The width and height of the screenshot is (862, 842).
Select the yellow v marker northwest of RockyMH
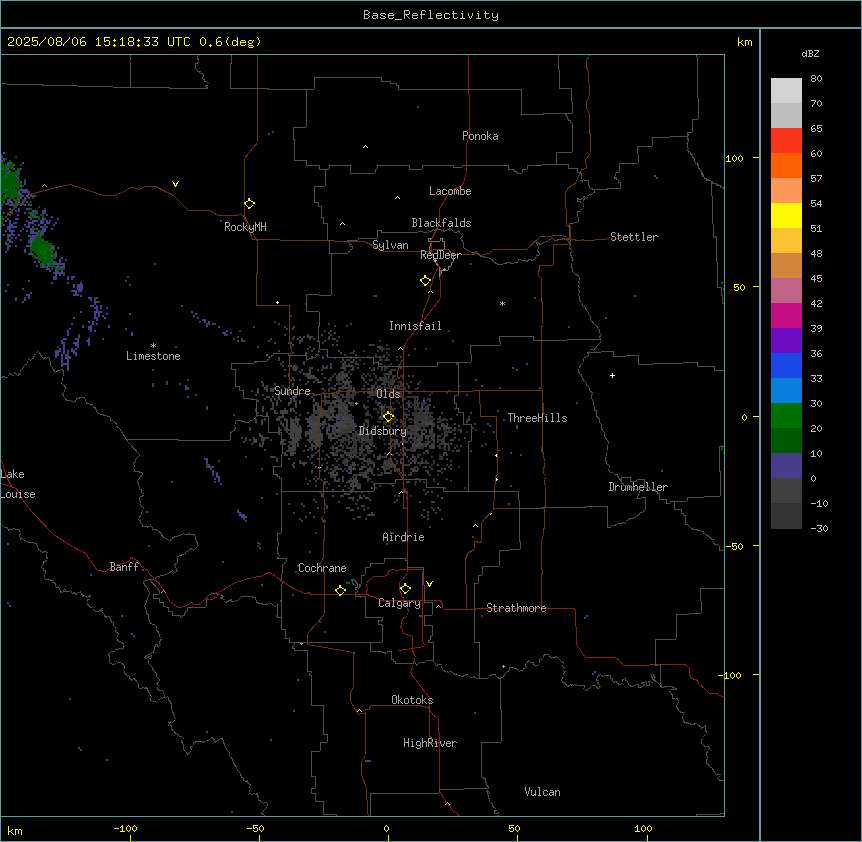(175, 184)
